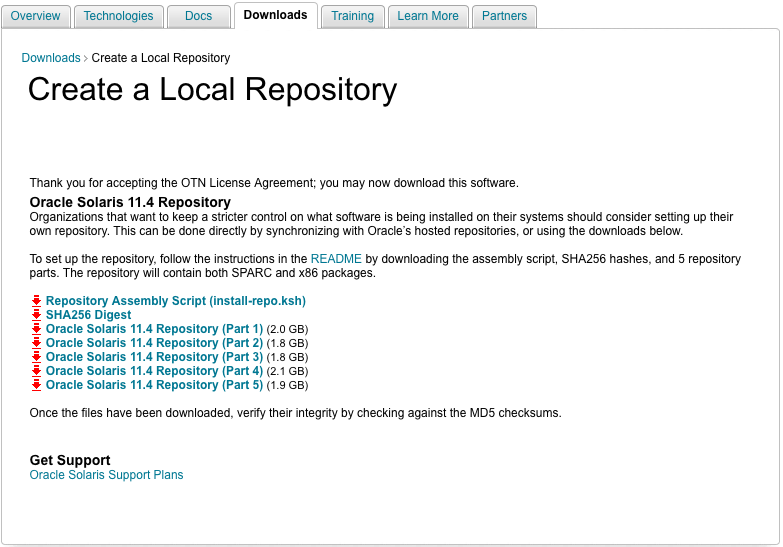Click the '(1.9 GB)' size text

click(287, 385)
